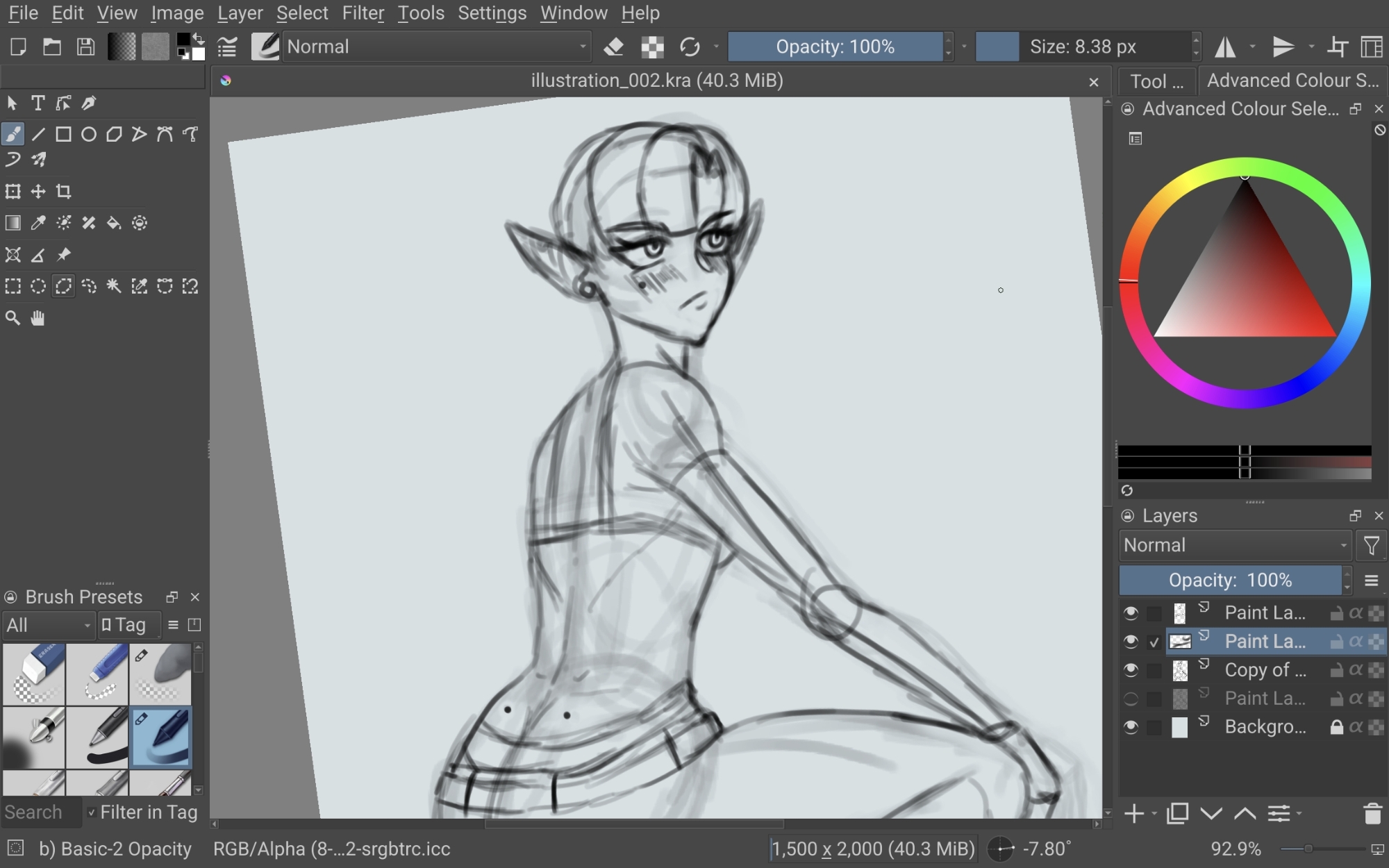Activate the Ellipse shape tool
1389x868 pixels.
tap(89, 134)
